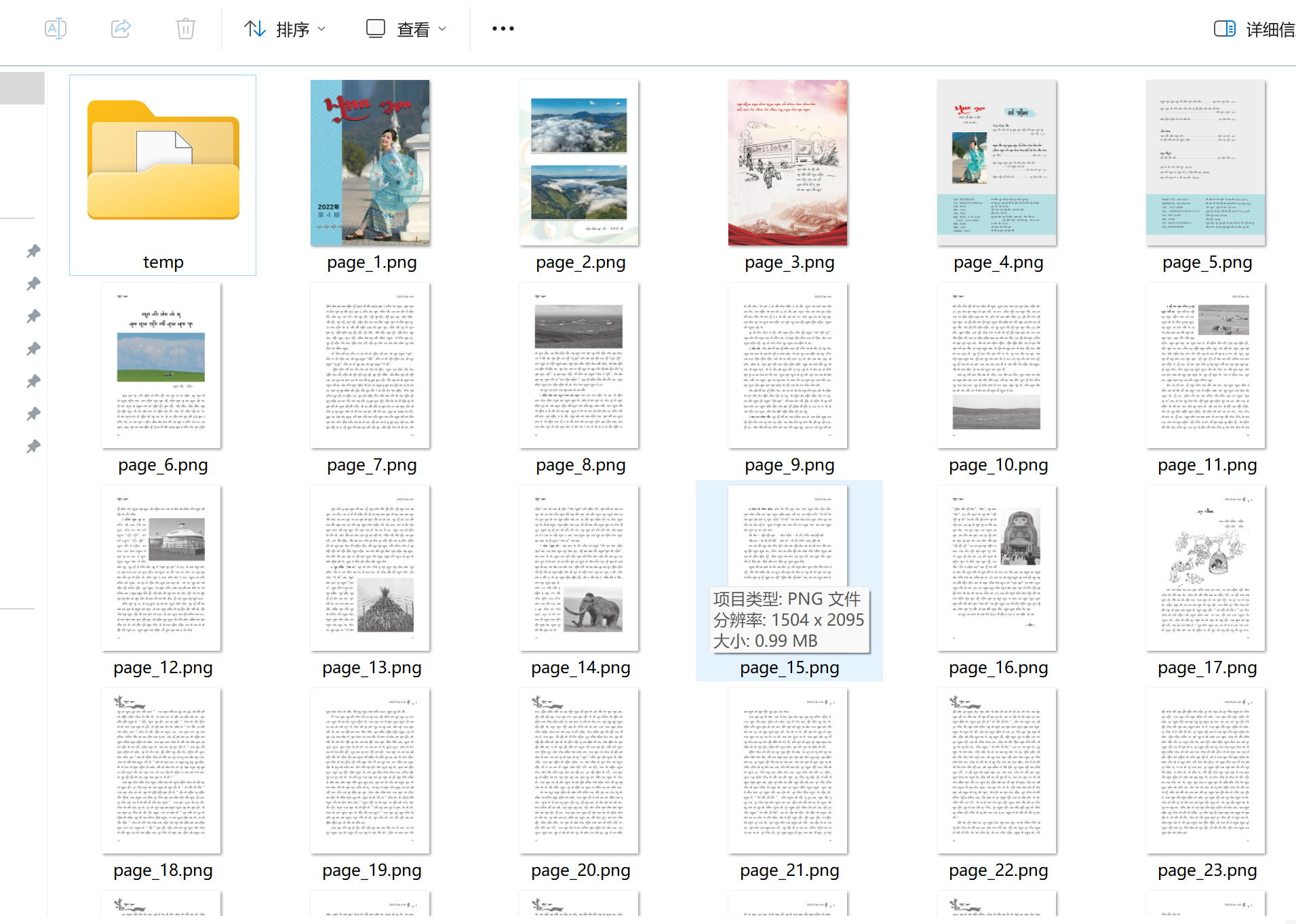
Task: Select the page_5.png thumbnail
Action: [1206, 163]
